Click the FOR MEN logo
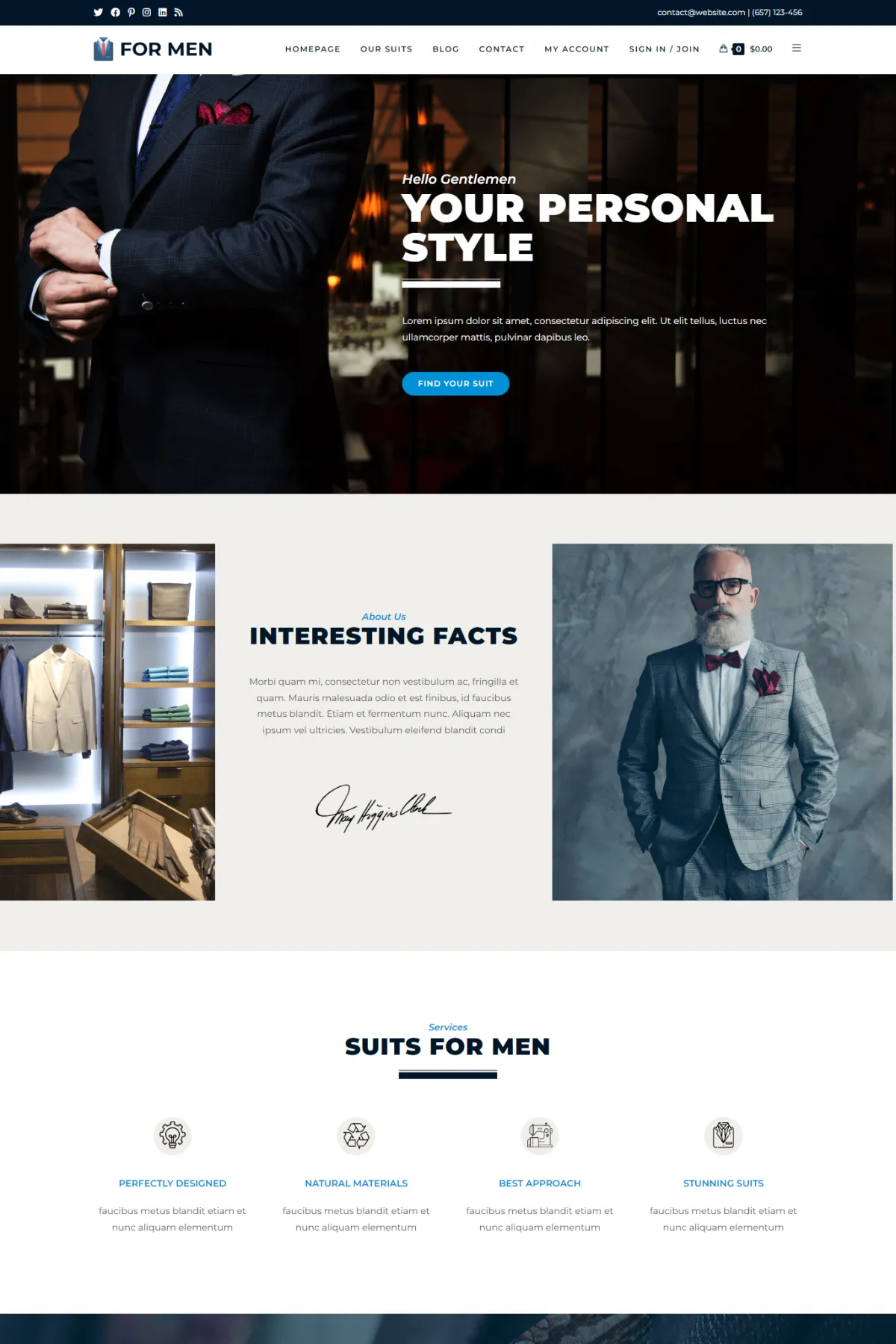 (x=153, y=49)
